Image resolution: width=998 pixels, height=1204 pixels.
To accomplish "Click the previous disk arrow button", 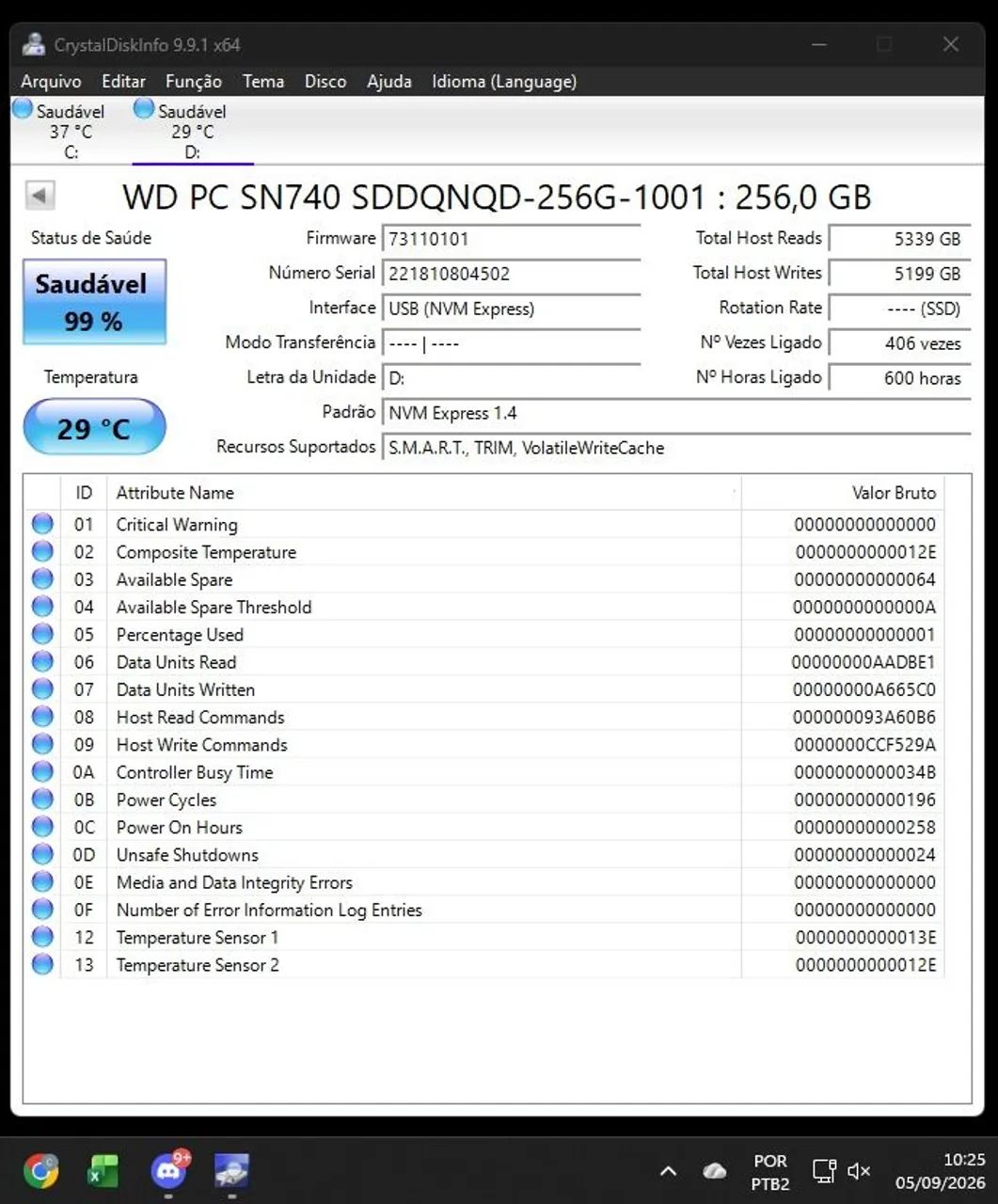I will click(40, 196).
